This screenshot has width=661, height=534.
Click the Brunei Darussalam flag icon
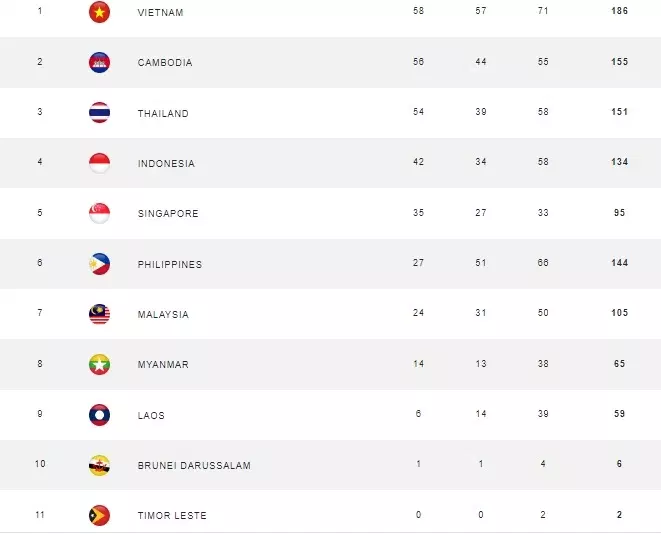pos(99,465)
